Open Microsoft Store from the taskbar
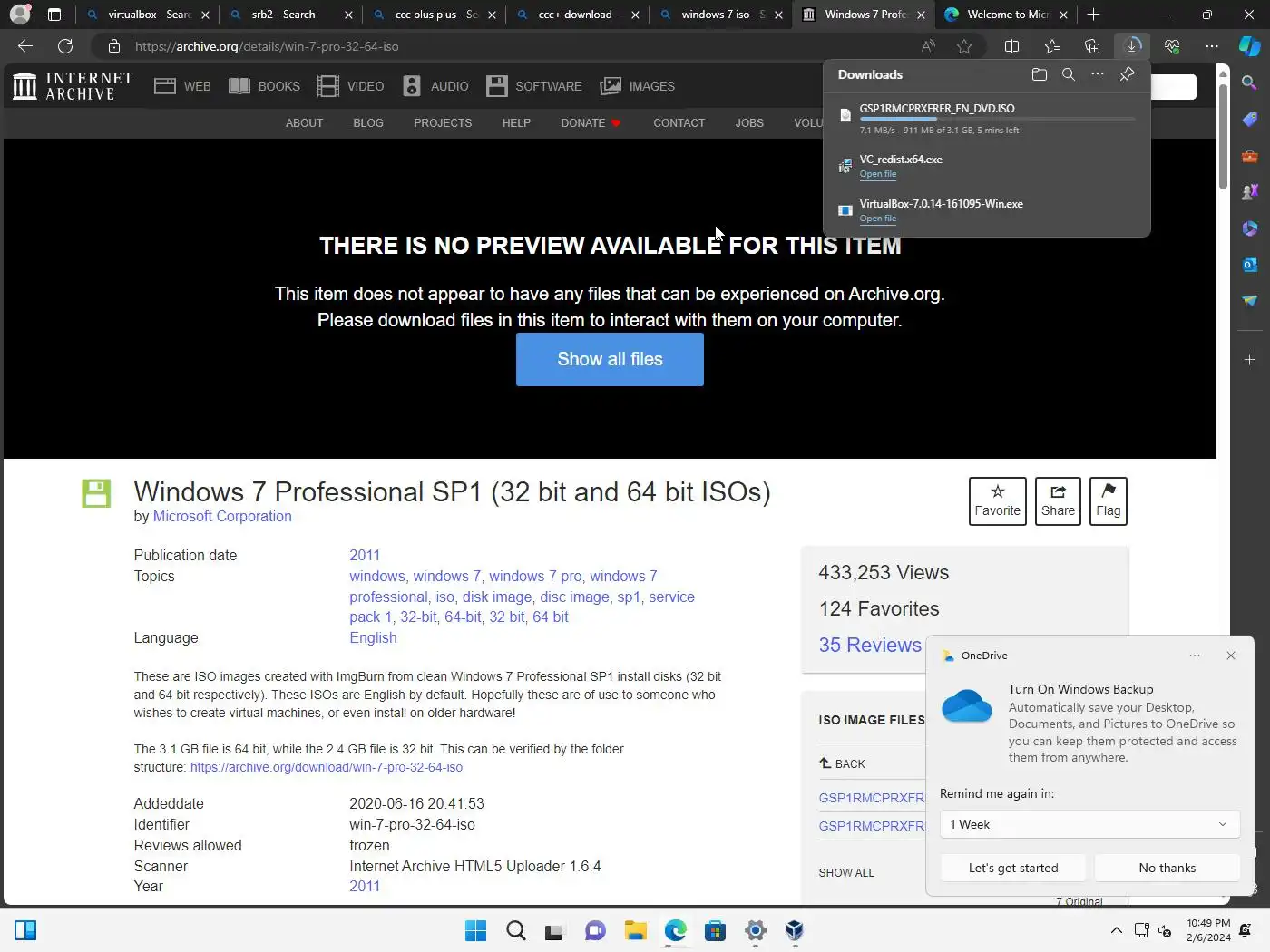The width and height of the screenshot is (1270, 952). pyautogui.click(x=715, y=930)
